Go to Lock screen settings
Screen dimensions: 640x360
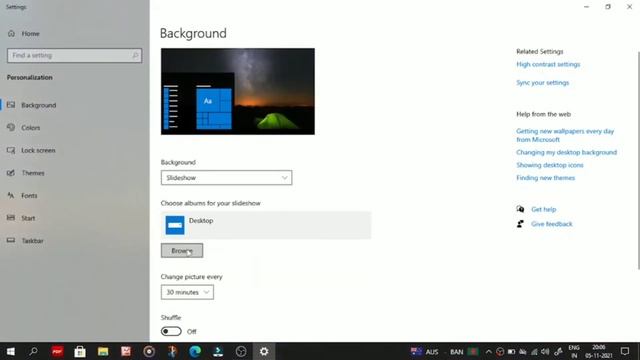pos(38,150)
